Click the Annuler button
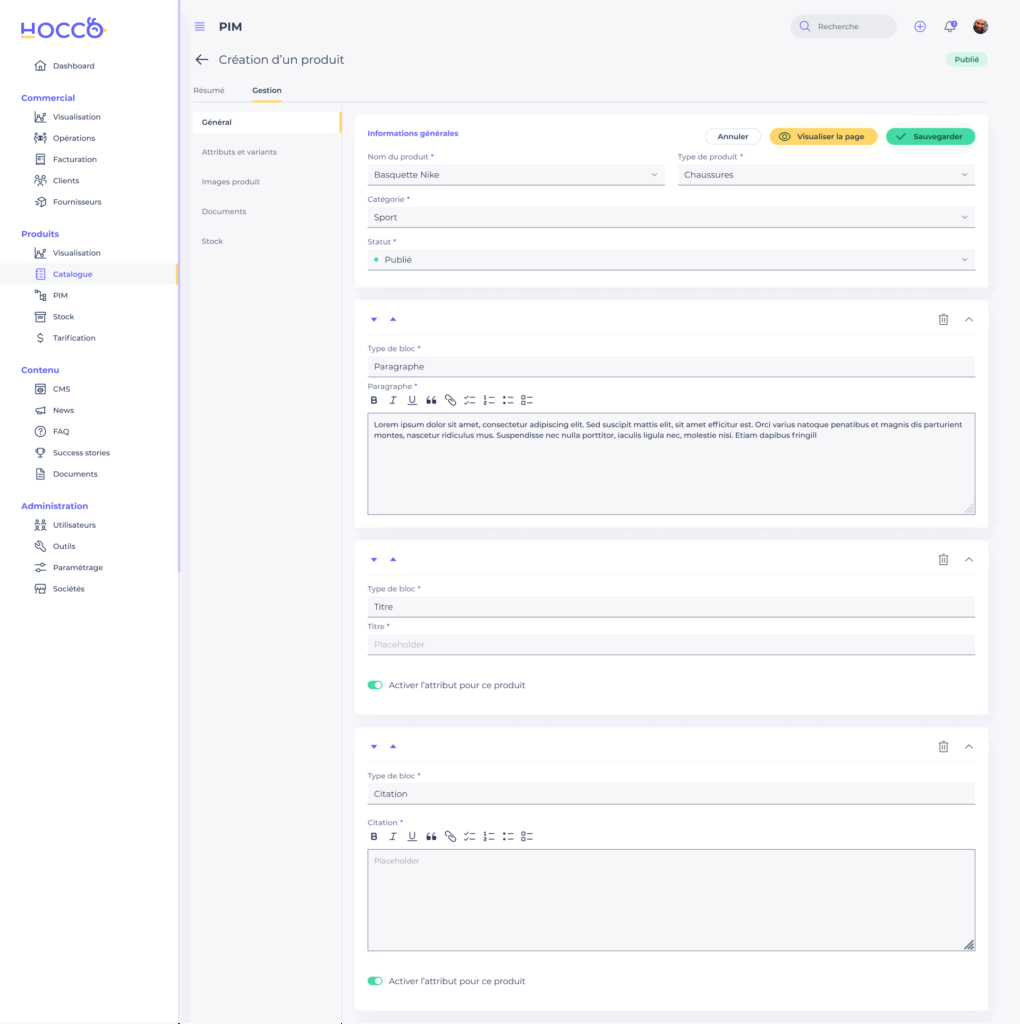 click(733, 137)
